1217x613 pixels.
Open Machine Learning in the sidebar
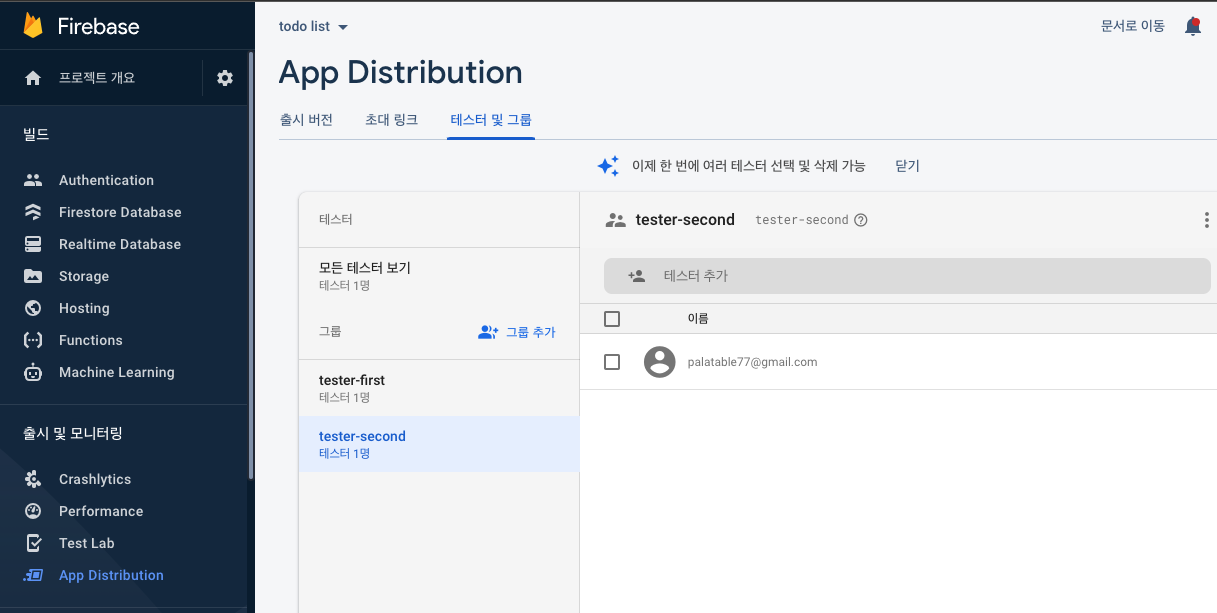116,372
